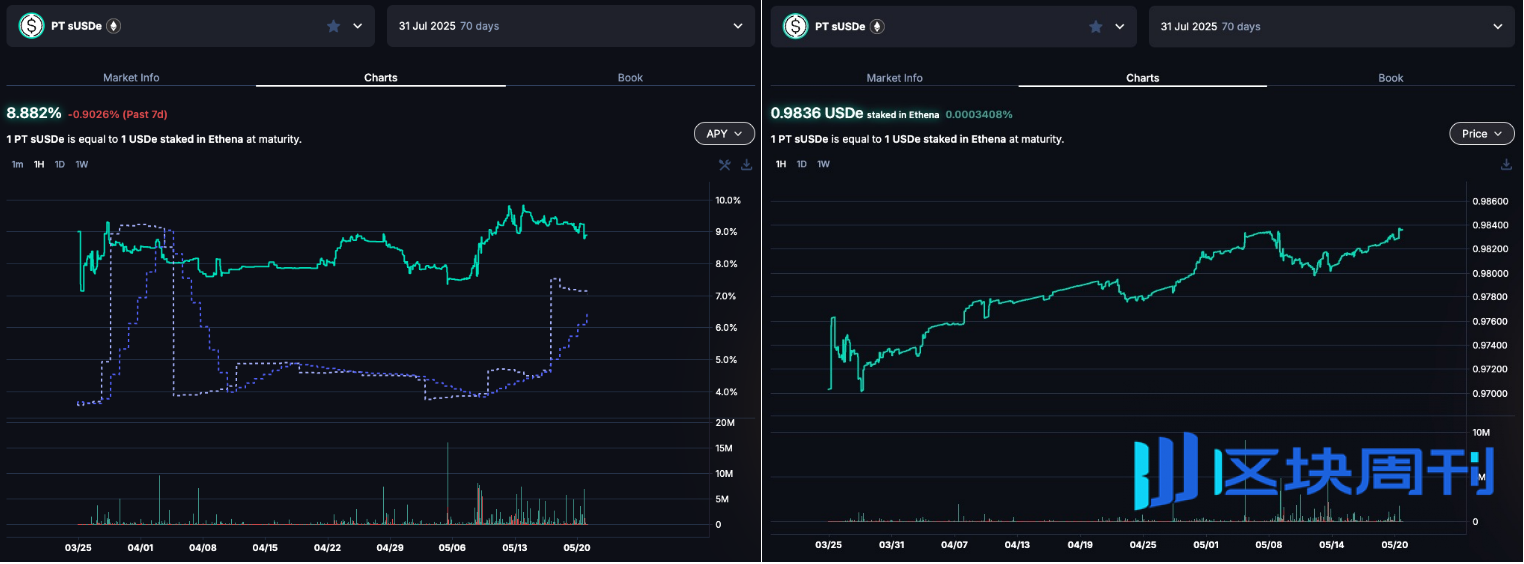Switch to Market Info tab in the APY panel
The image size is (1524, 564).
131,77
